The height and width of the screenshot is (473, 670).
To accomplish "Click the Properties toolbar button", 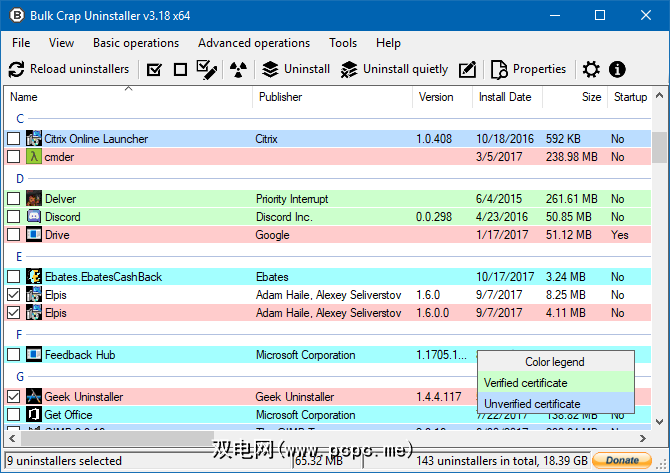I will click(528, 70).
